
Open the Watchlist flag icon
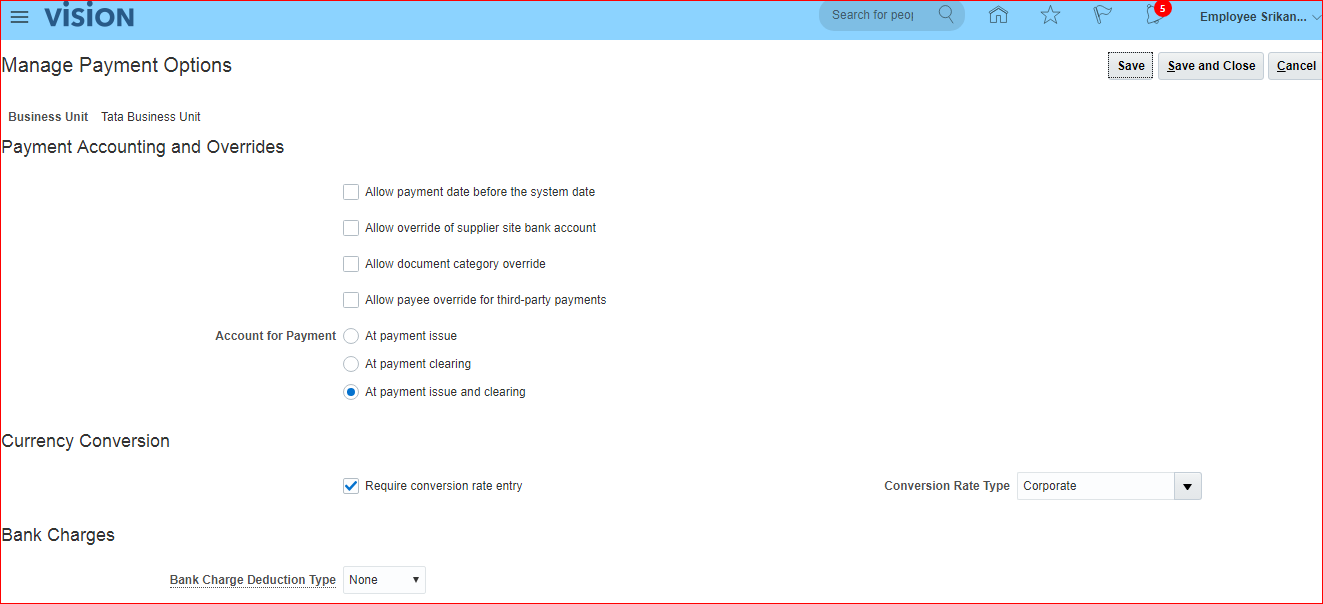pos(1102,15)
